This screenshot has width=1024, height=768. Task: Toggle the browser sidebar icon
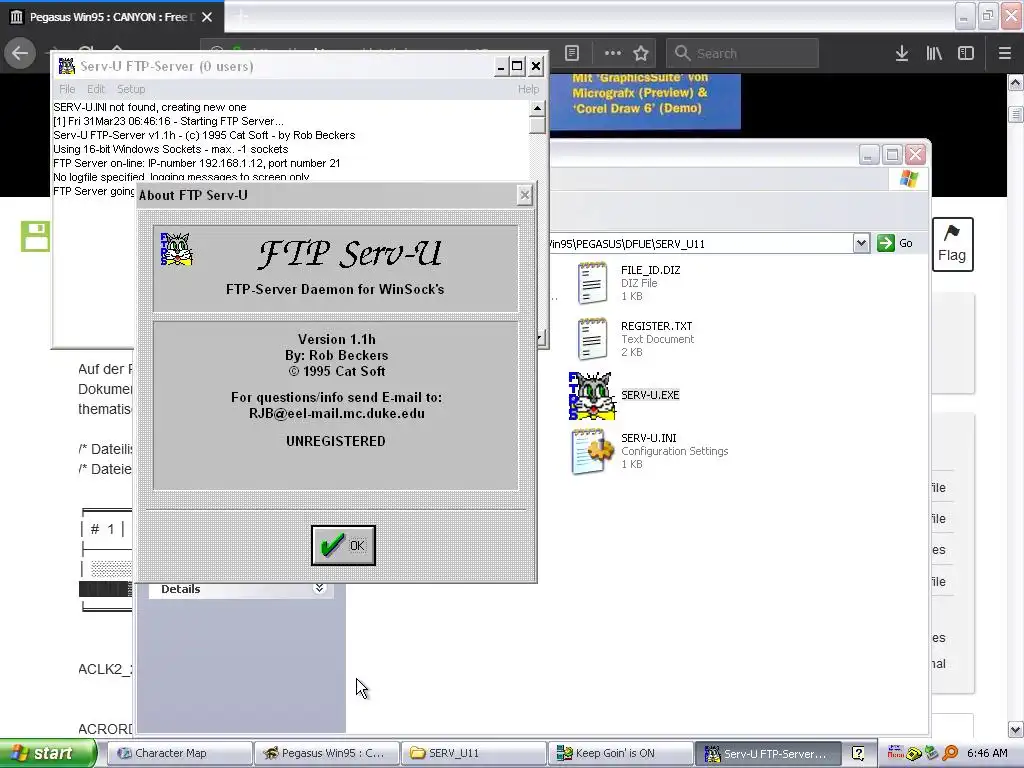pos(965,53)
